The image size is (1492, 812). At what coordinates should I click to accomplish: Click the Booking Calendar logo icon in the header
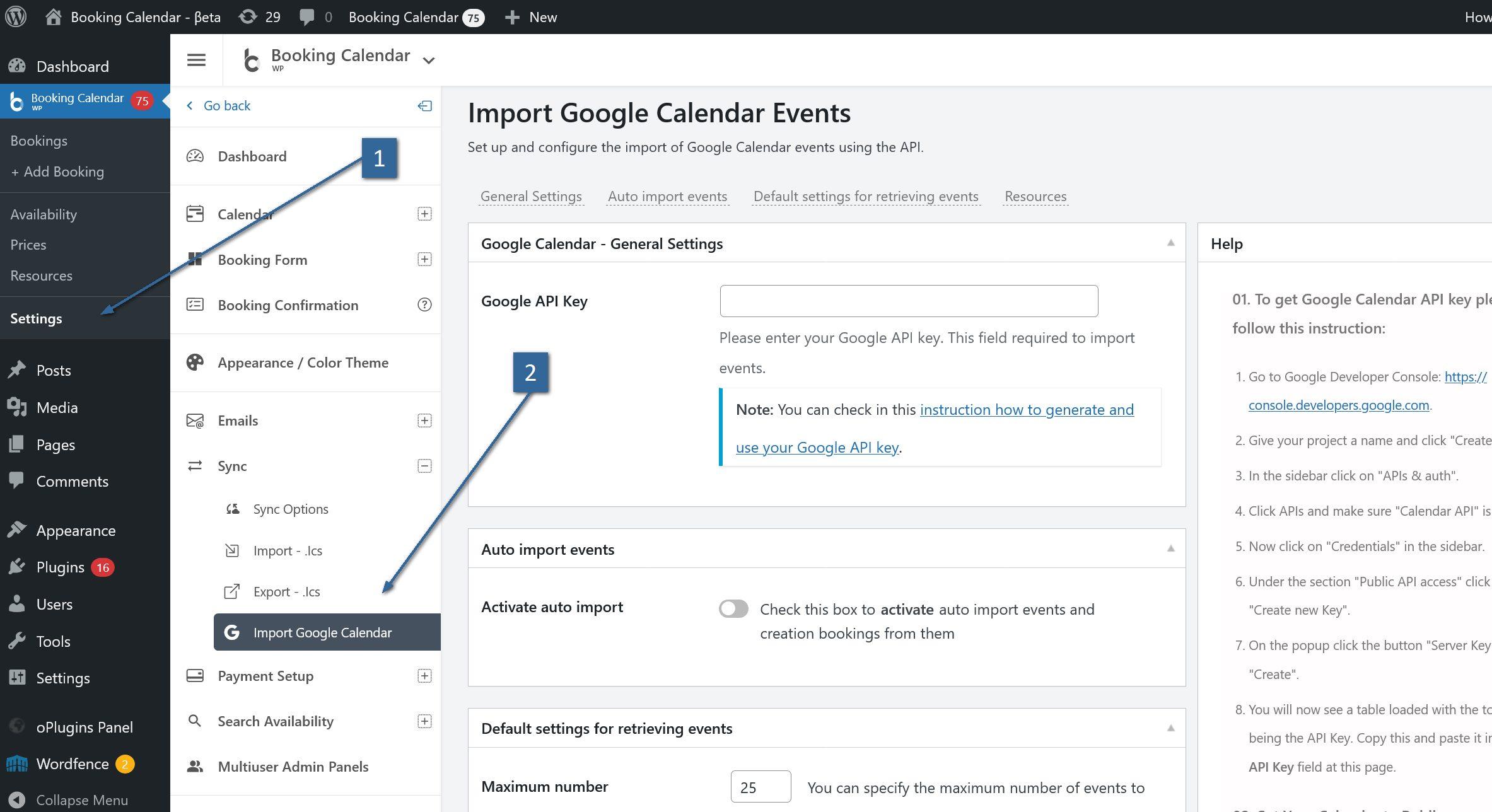(x=252, y=60)
